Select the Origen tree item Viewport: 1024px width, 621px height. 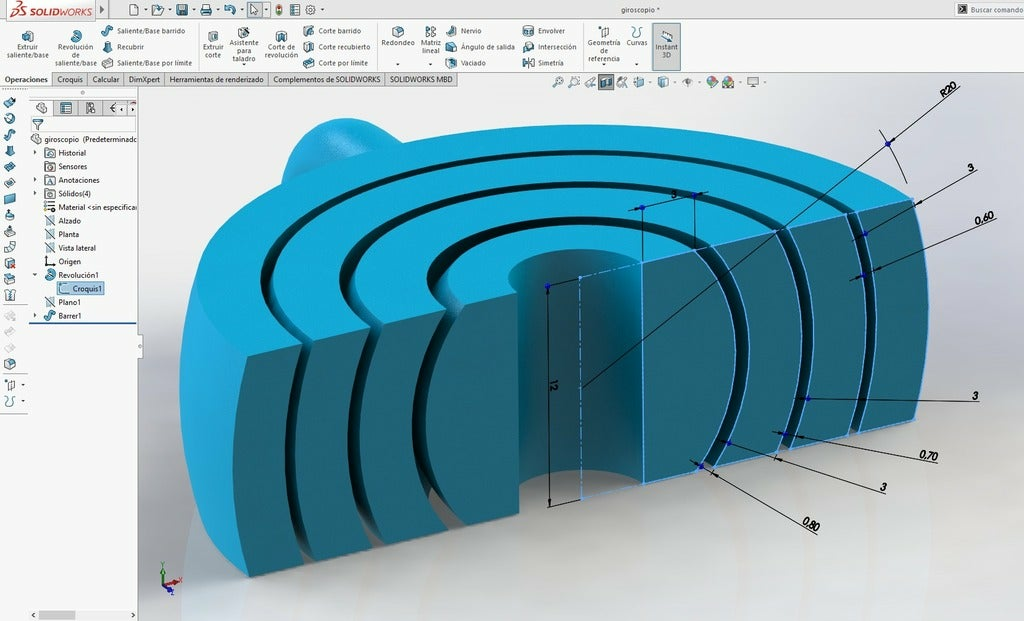tap(63, 261)
